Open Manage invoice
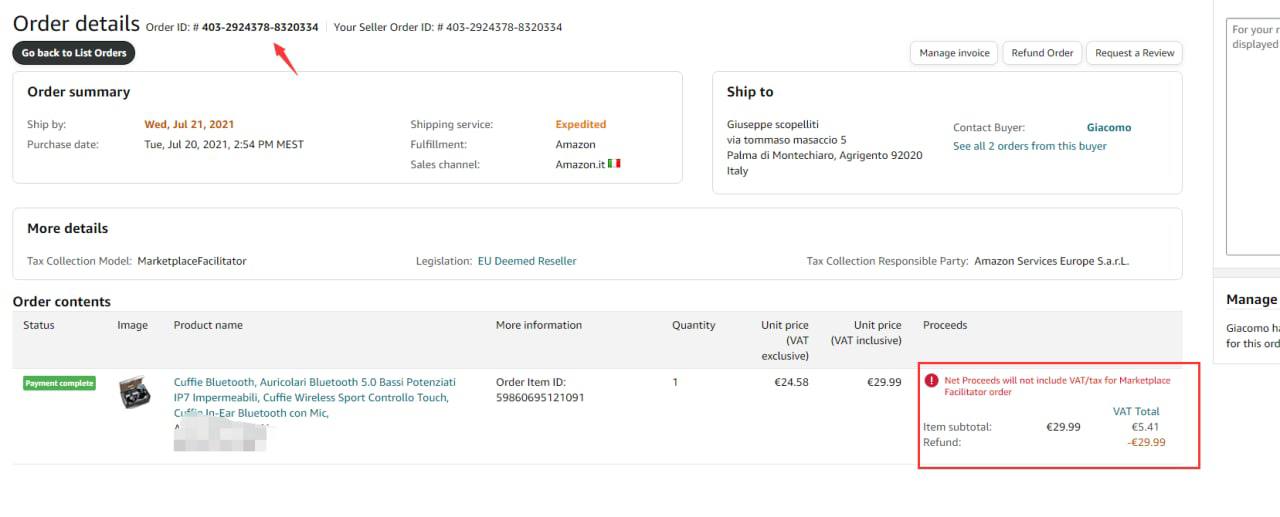This screenshot has width=1280, height=517. coord(954,53)
